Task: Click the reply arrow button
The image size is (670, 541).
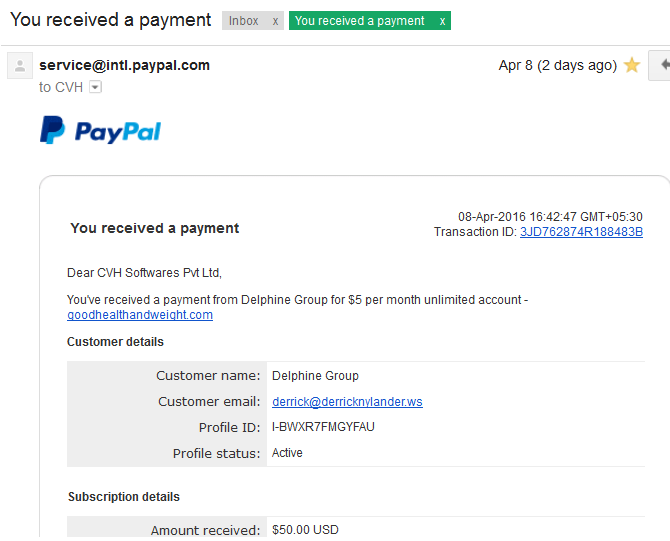Action: pyautogui.click(x=661, y=65)
